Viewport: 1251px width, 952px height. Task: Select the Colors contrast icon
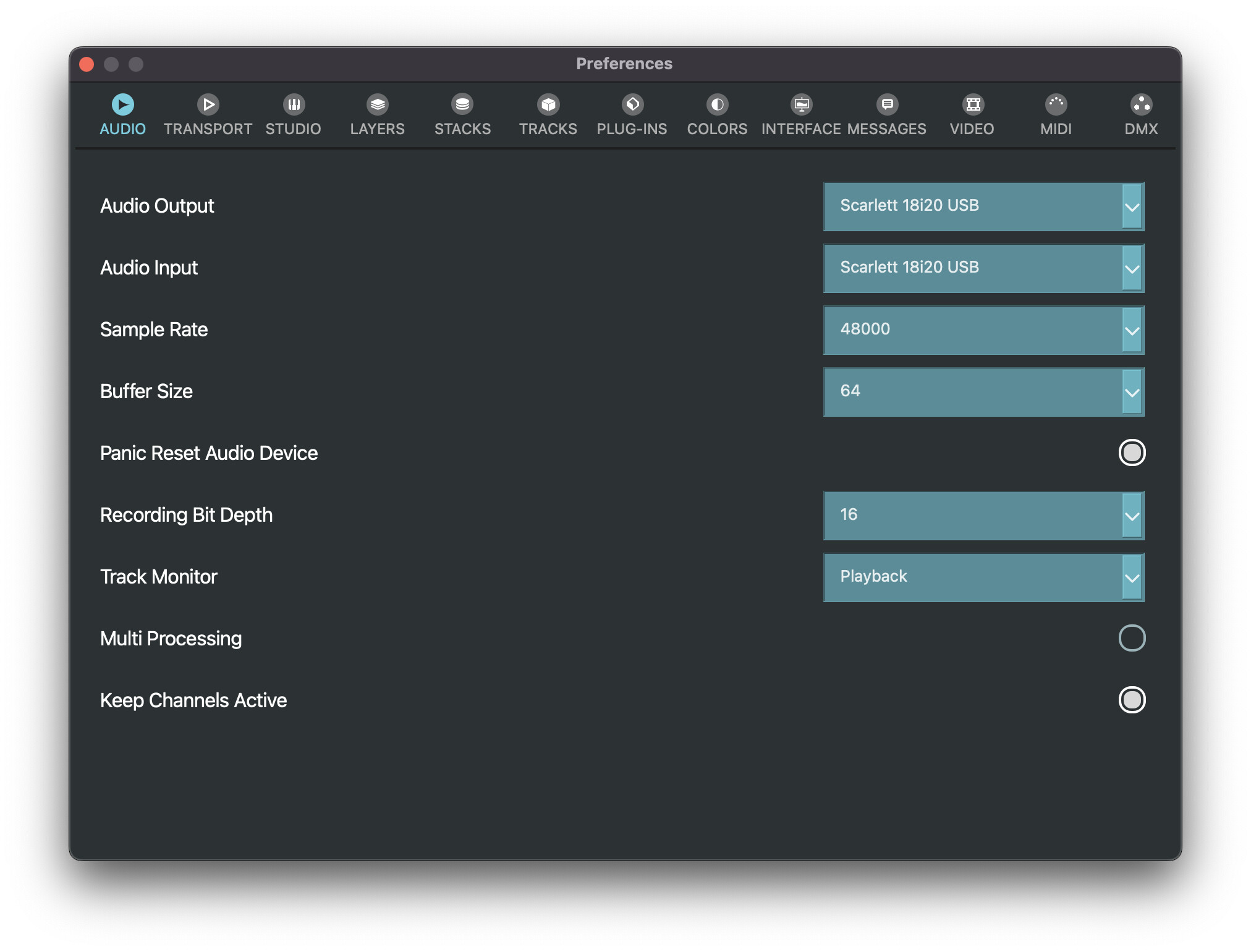[717, 104]
